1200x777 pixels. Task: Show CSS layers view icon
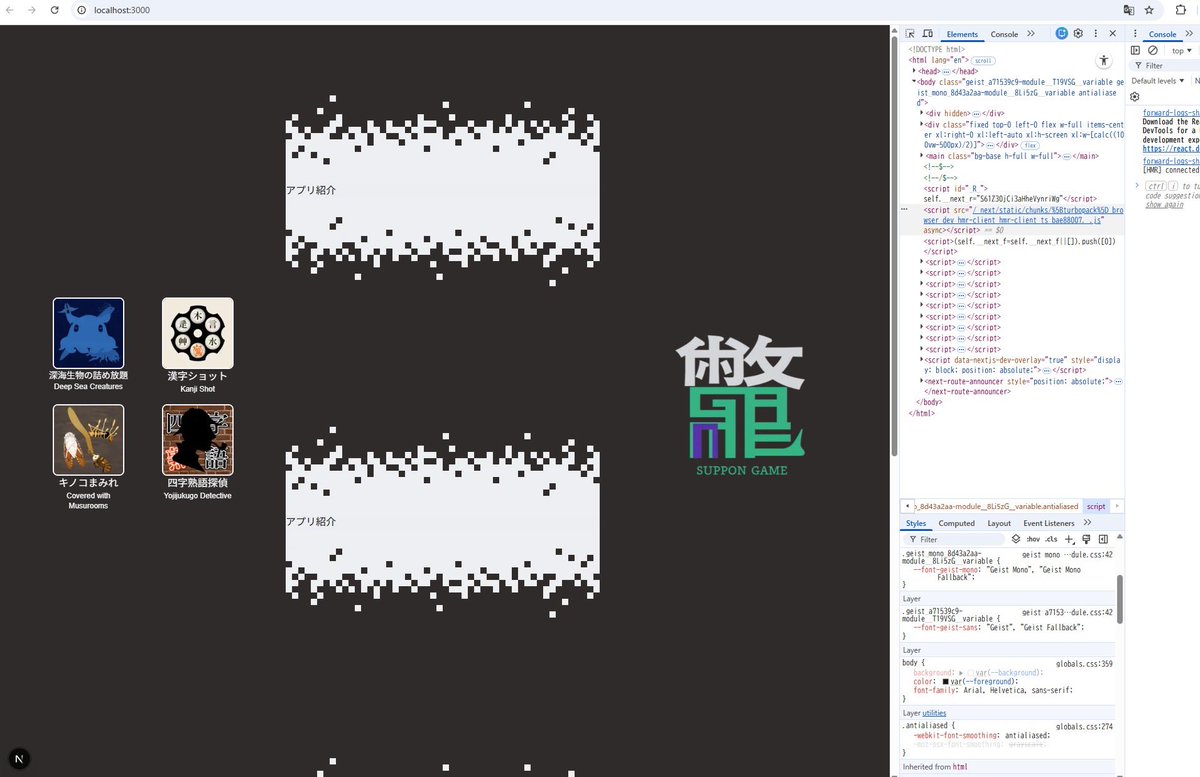click(x=1016, y=539)
